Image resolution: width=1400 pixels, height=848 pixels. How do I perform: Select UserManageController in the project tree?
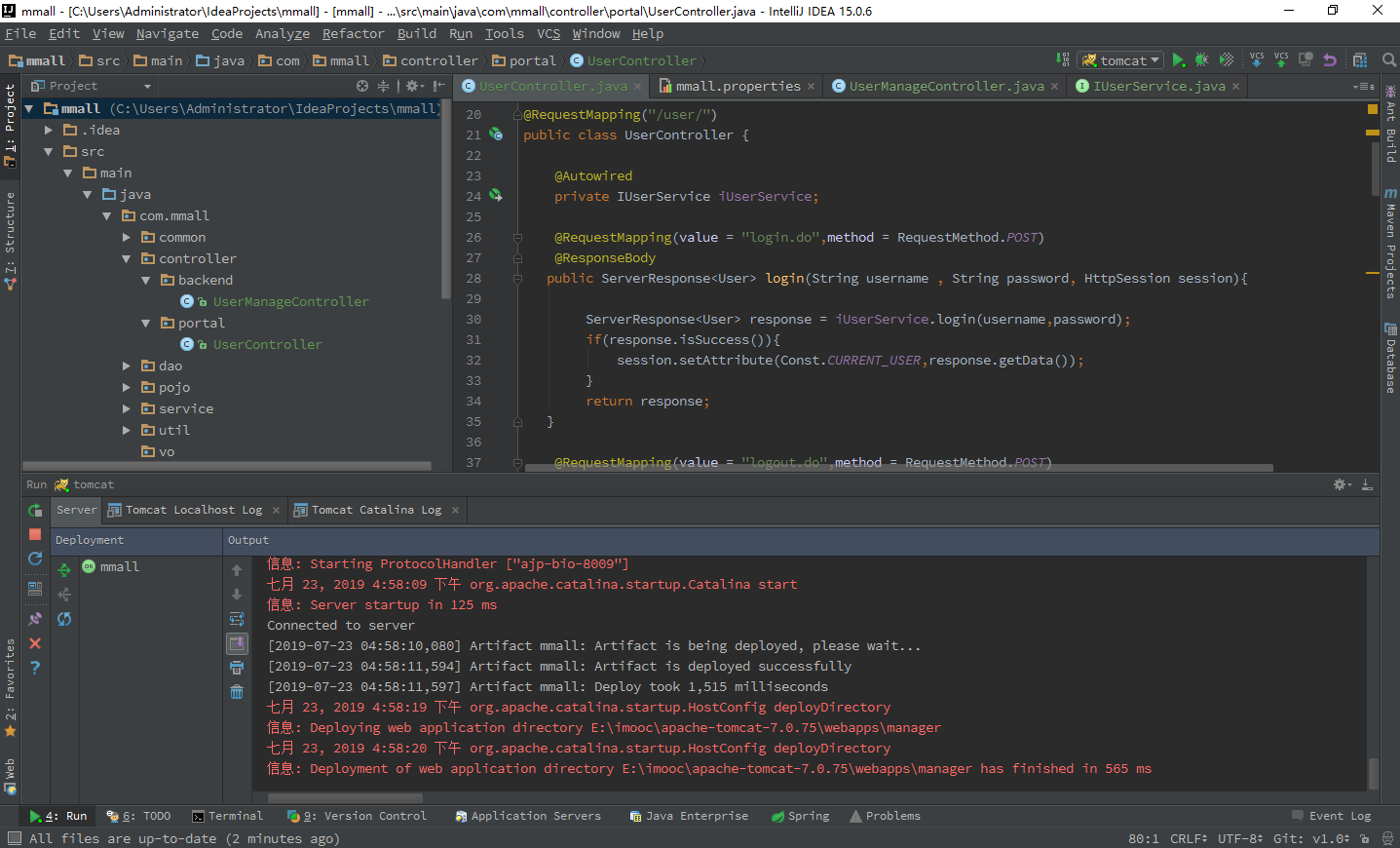(290, 302)
